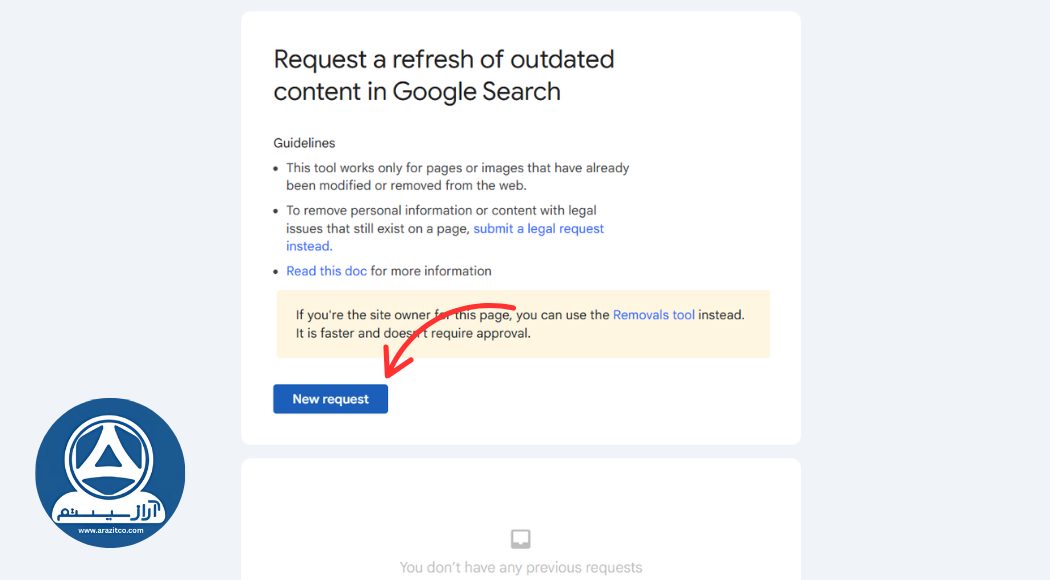
Task: Click the 'You don't have any previous requests' message
Action: coord(520,567)
